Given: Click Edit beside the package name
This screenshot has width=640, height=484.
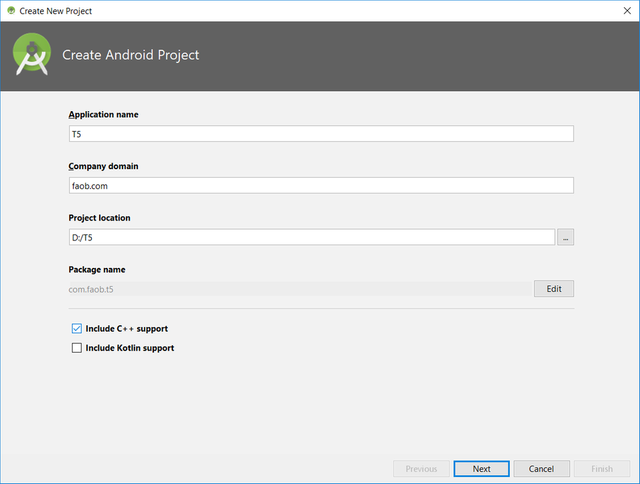Looking at the screenshot, I should click(554, 289).
